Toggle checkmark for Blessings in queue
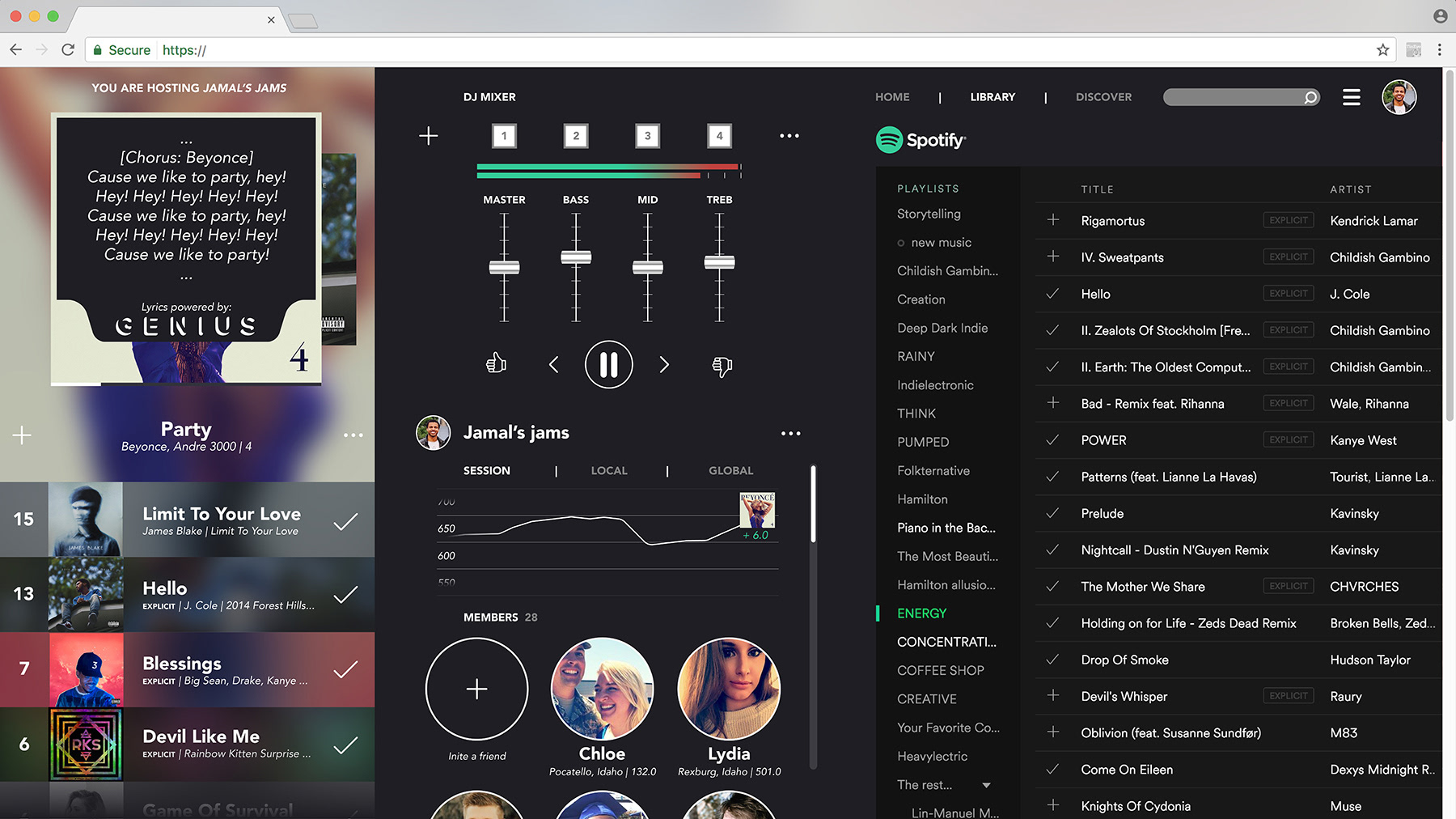Screen dimensions: 1456x819 (345, 669)
